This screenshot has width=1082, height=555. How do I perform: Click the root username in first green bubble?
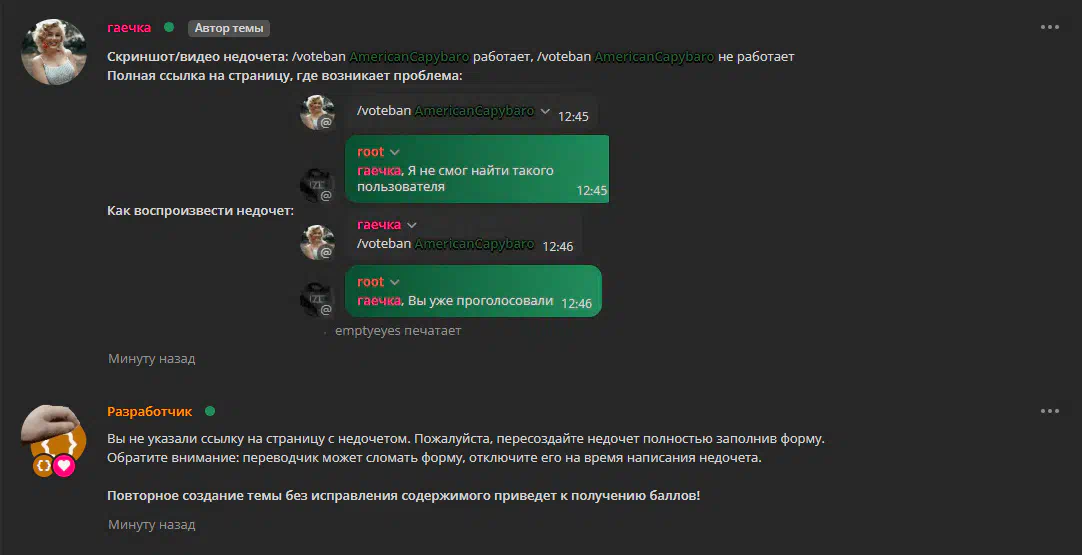pos(371,152)
